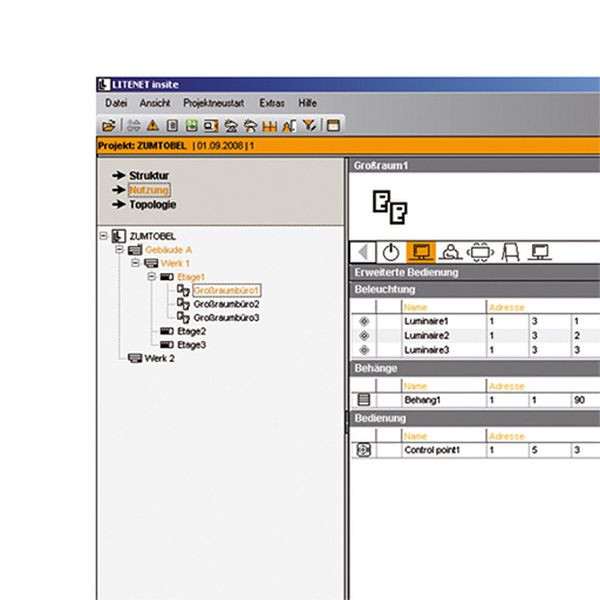Collapse the ZUMTOBEL root tree node
Image resolution: width=600 pixels, height=600 pixels.
click(106, 235)
